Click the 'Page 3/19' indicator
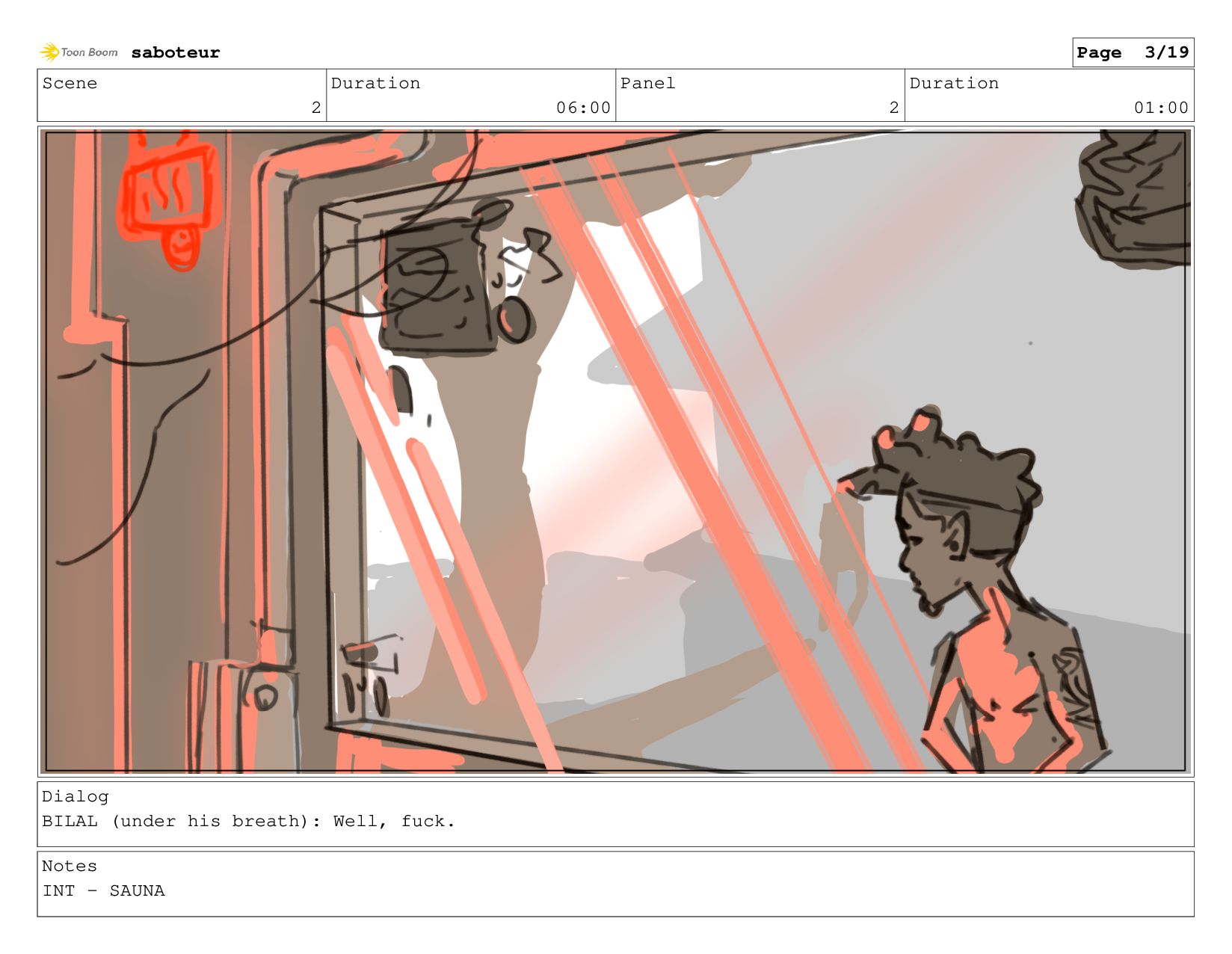 tap(1133, 52)
